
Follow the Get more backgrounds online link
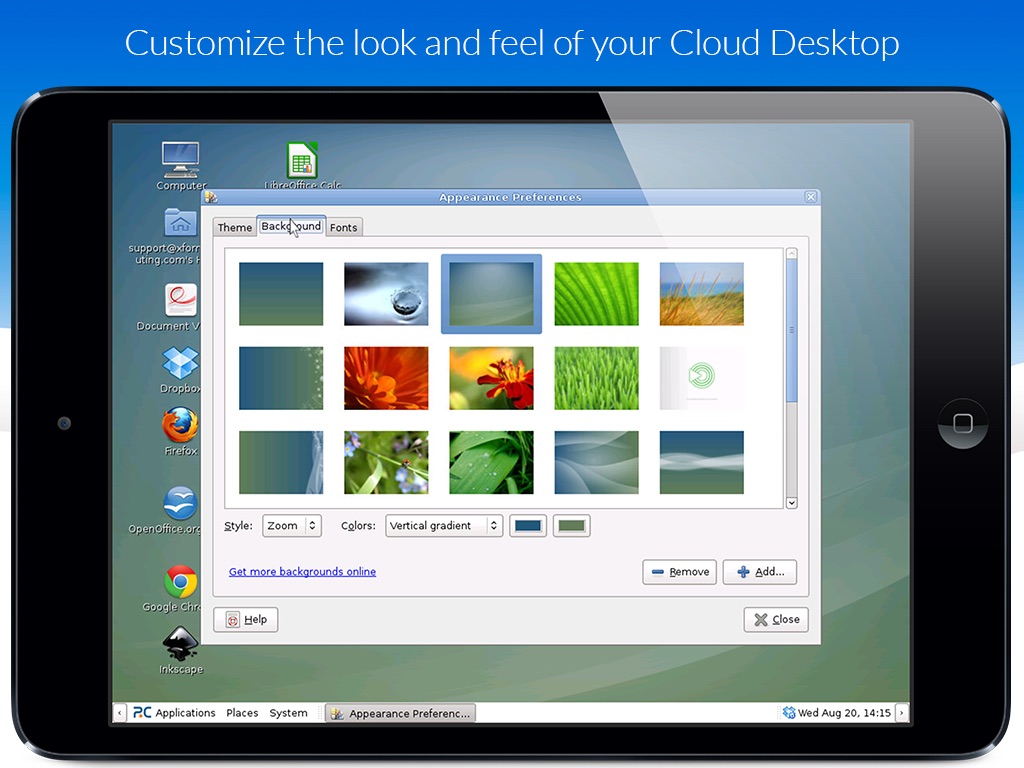pos(302,571)
